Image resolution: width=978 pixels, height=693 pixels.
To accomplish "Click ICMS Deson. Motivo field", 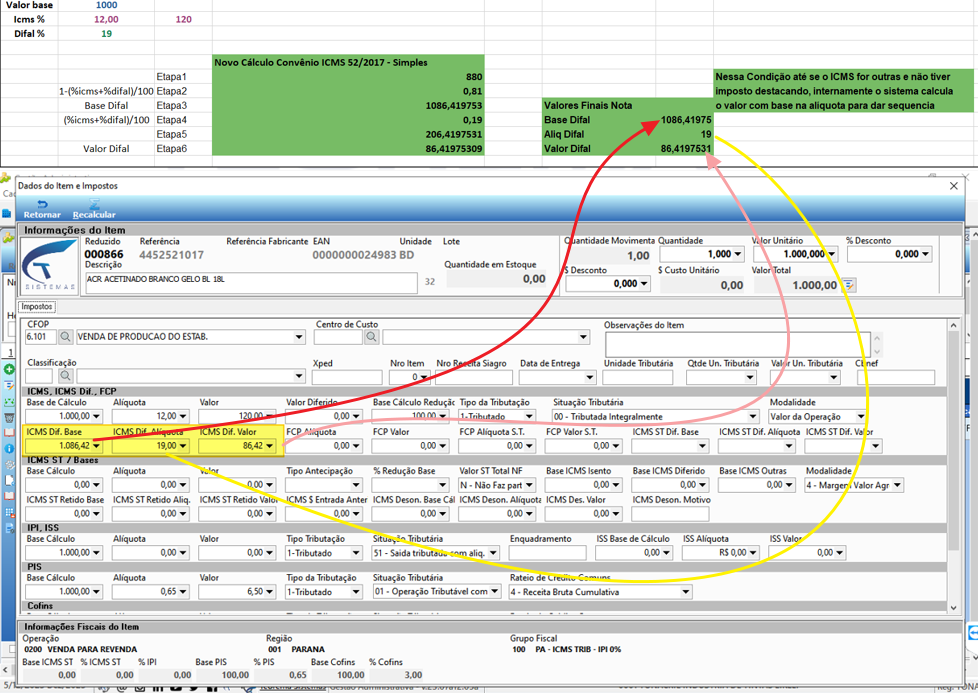I will click(x=671, y=514).
